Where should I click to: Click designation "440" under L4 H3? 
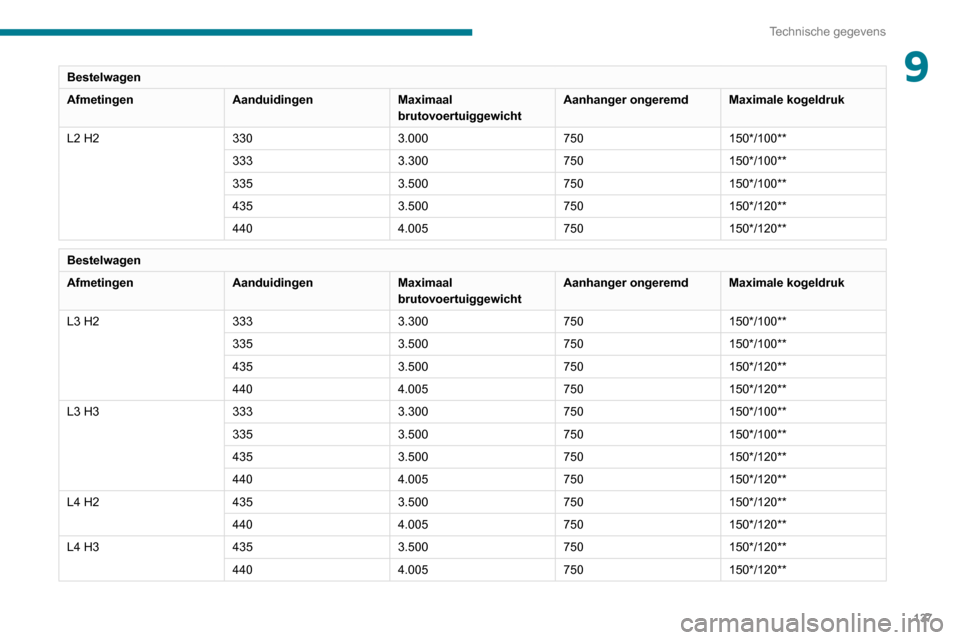coord(242,570)
